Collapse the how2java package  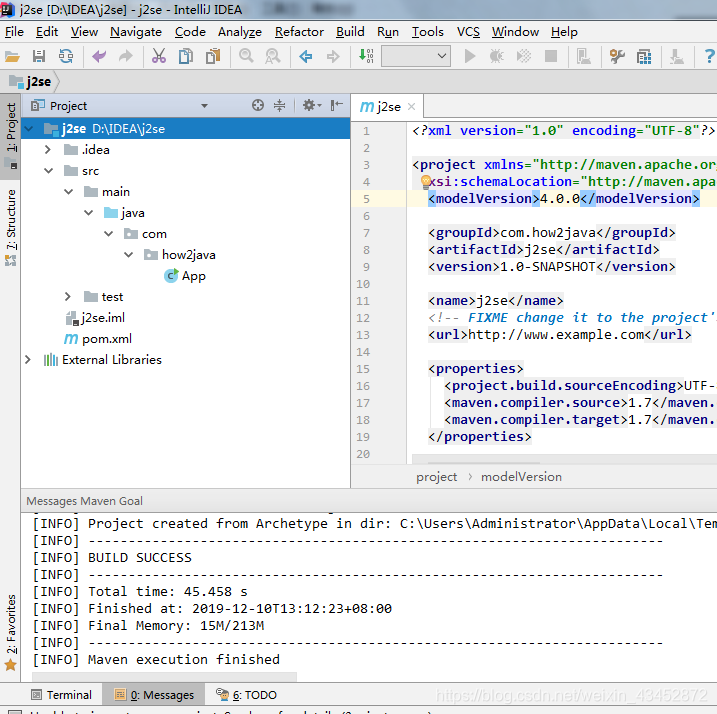coord(129,255)
